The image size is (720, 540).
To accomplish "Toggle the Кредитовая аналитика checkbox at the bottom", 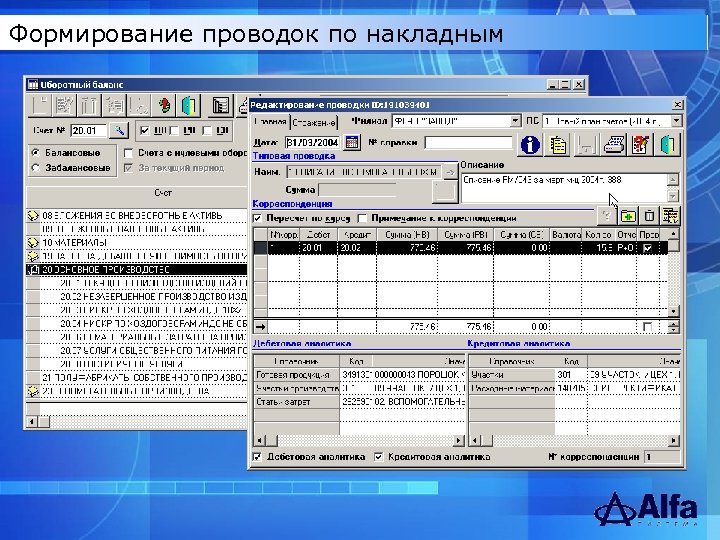I will tap(378, 457).
